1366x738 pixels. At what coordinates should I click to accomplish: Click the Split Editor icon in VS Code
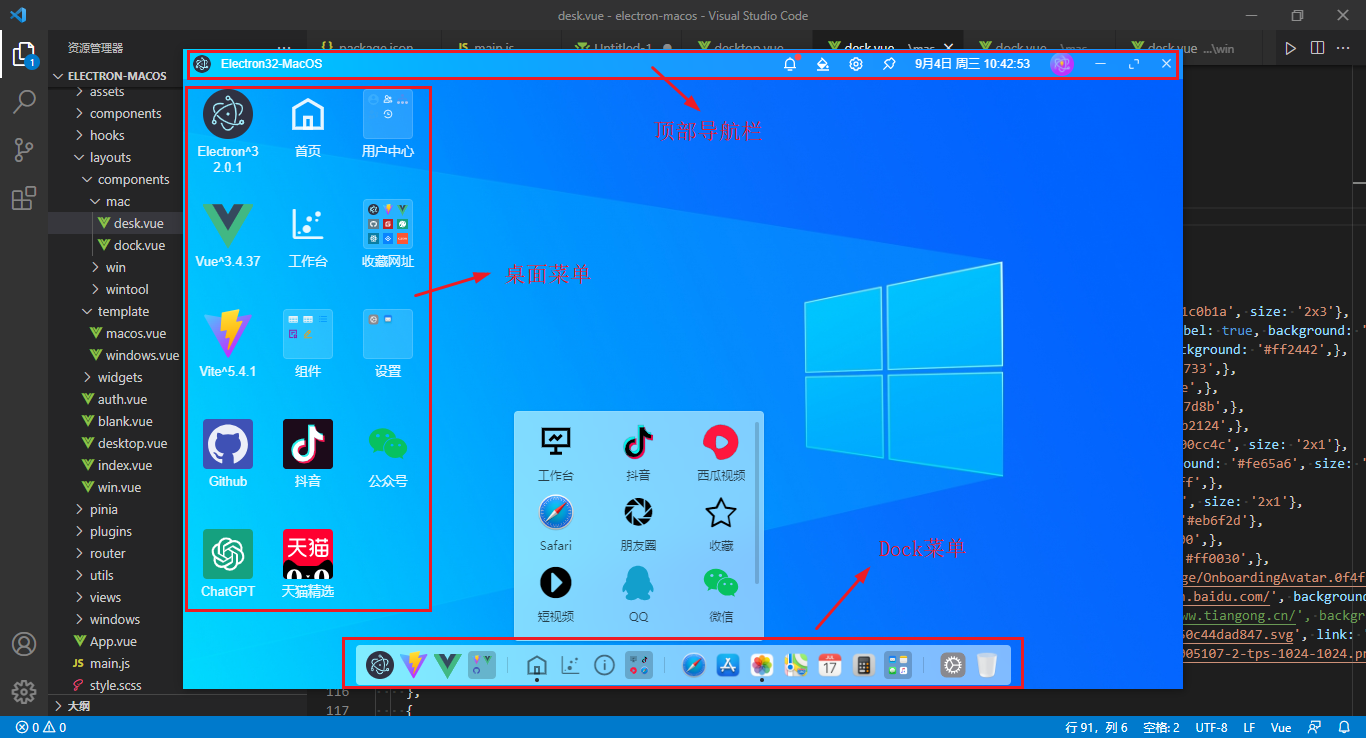(1318, 47)
